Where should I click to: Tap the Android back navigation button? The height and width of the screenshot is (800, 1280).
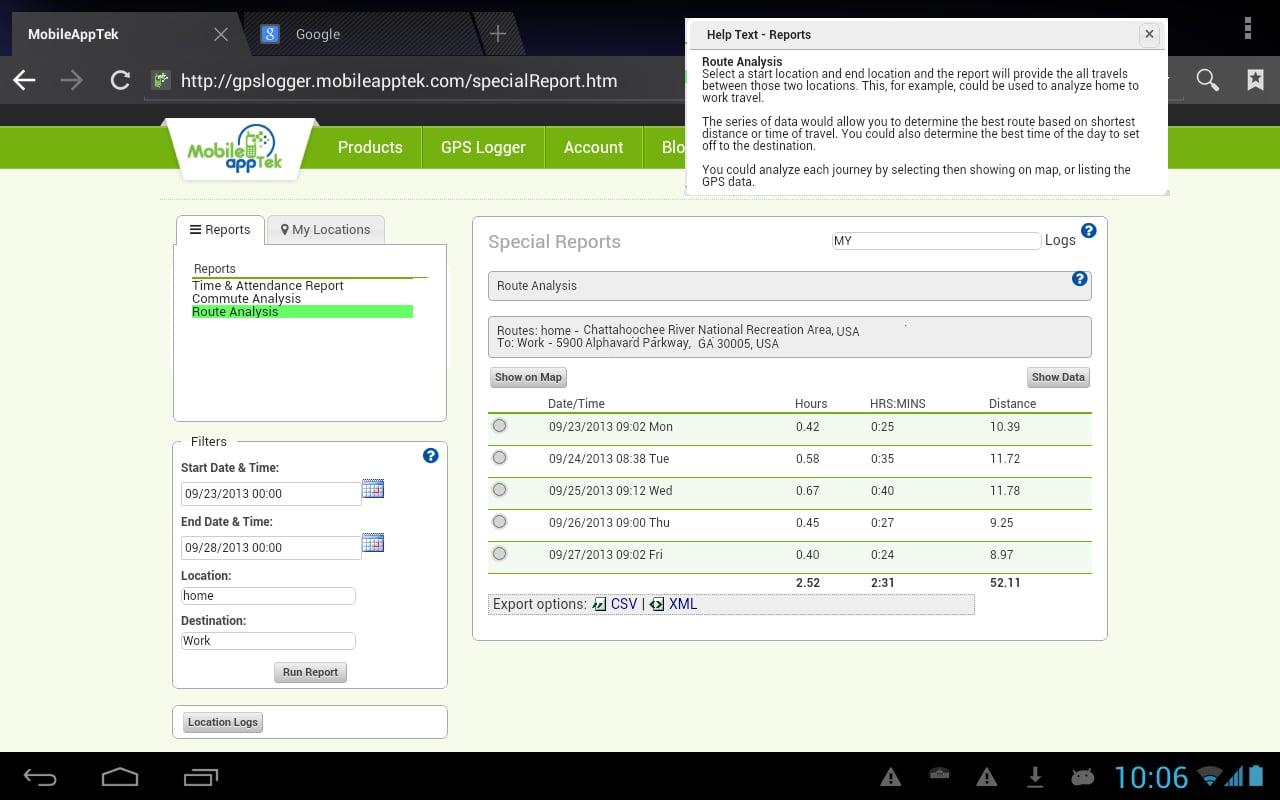[41, 777]
